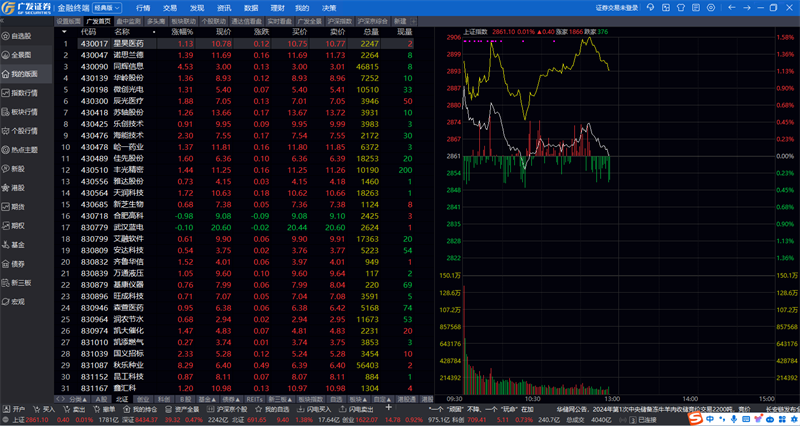This screenshot has height=426, width=800.
Task: Open 我的自选 in bottom toolbar
Action: tap(272, 409)
